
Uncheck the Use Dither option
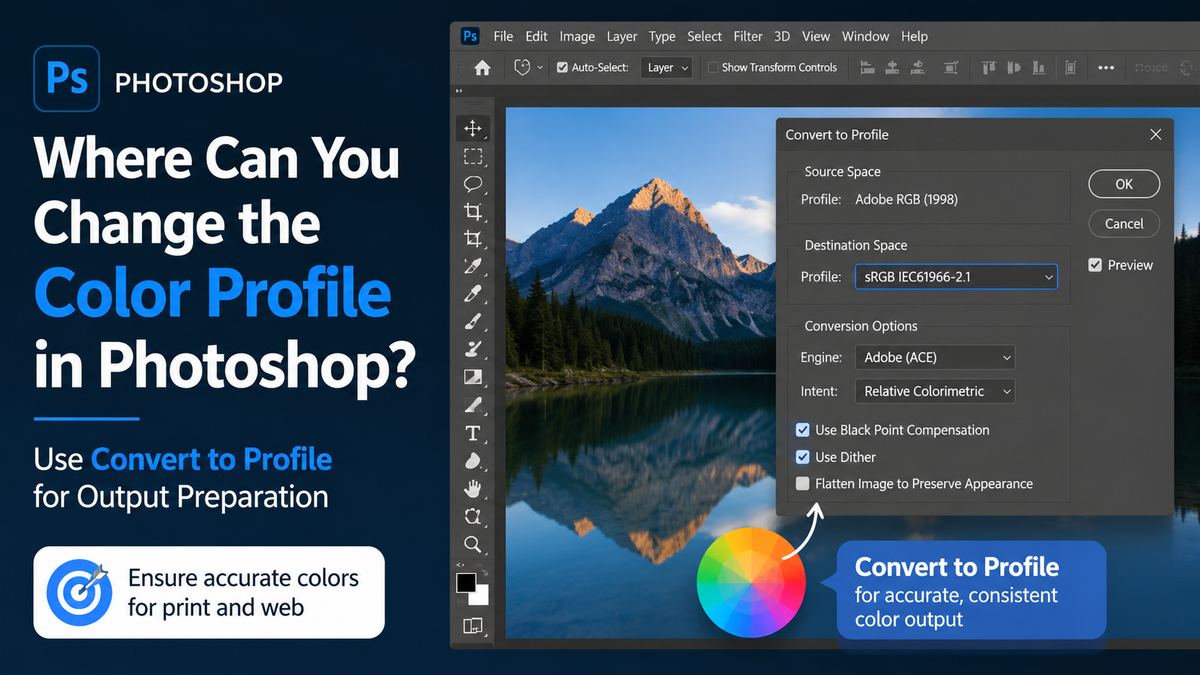pyautogui.click(x=802, y=457)
